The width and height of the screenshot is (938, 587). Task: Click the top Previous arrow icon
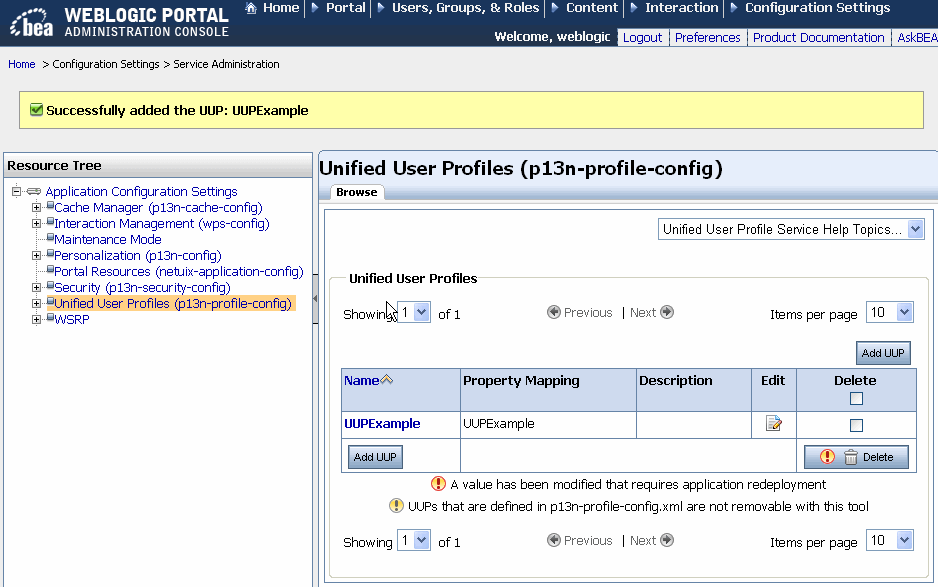[x=554, y=312]
